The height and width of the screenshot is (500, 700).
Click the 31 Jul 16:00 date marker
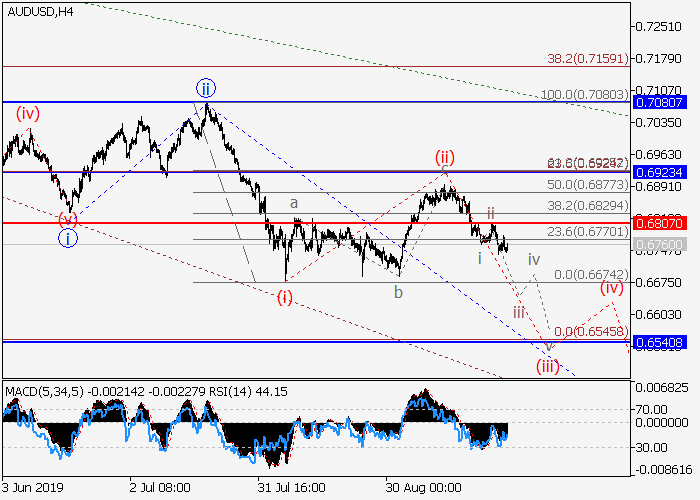tap(290, 490)
